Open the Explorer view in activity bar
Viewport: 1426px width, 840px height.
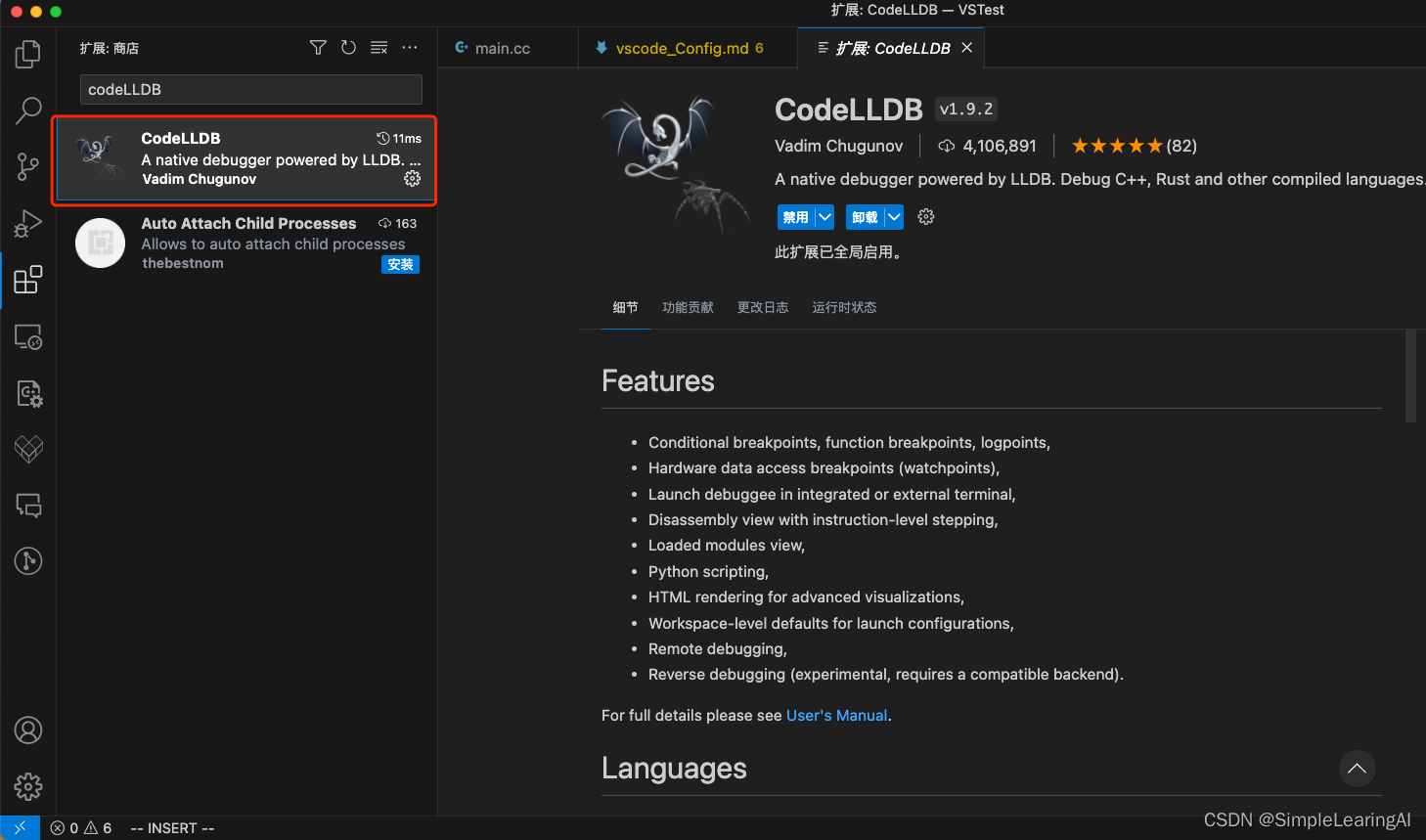tap(28, 54)
